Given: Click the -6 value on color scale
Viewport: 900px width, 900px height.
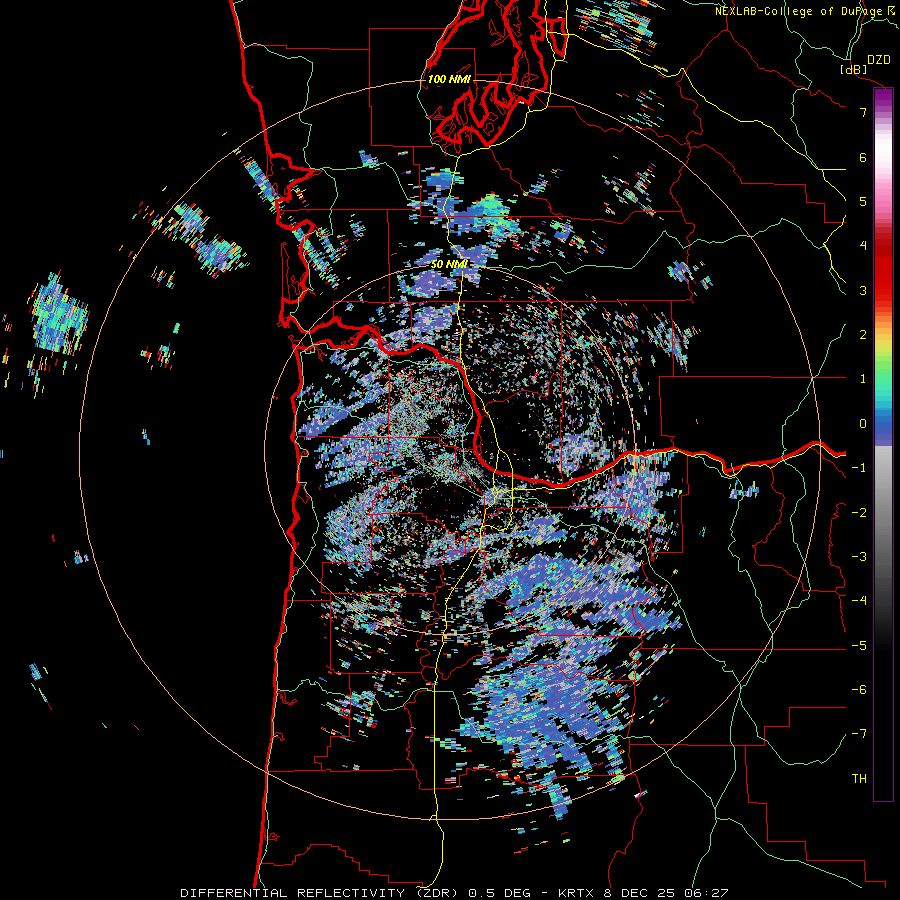Looking at the screenshot, I should (x=859, y=690).
